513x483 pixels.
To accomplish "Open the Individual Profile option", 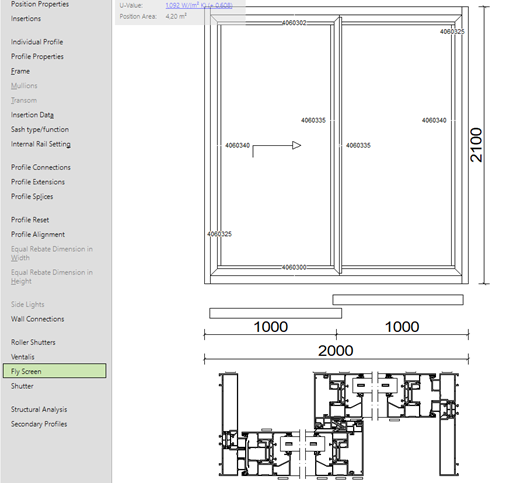I will 37,42.
